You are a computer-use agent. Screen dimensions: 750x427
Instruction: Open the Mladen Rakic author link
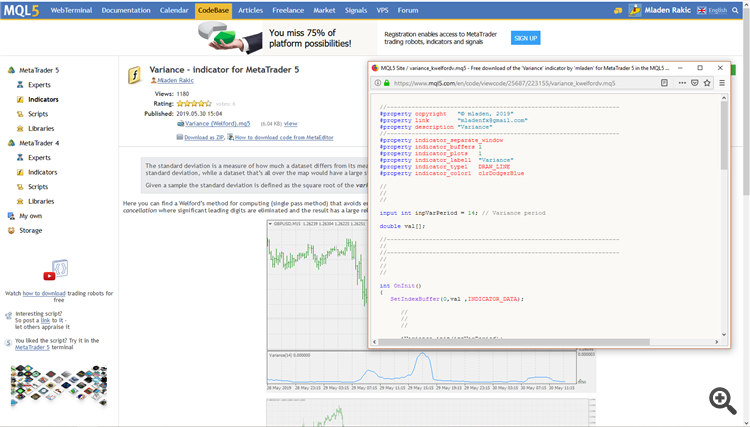[x=176, y=80]
